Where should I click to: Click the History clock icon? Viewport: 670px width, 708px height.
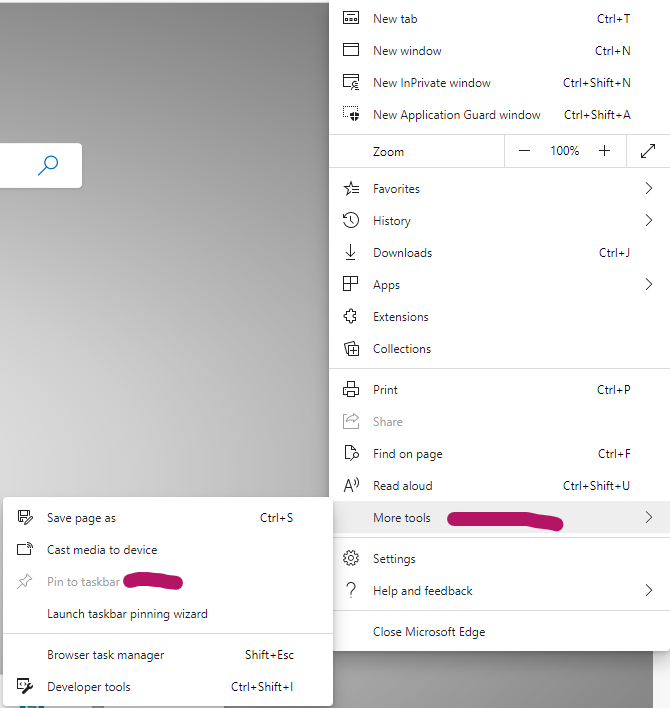coord(351,220)
